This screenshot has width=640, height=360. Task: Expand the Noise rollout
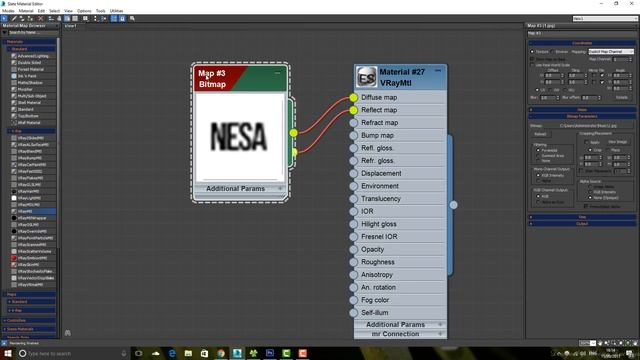pos(582,109)
